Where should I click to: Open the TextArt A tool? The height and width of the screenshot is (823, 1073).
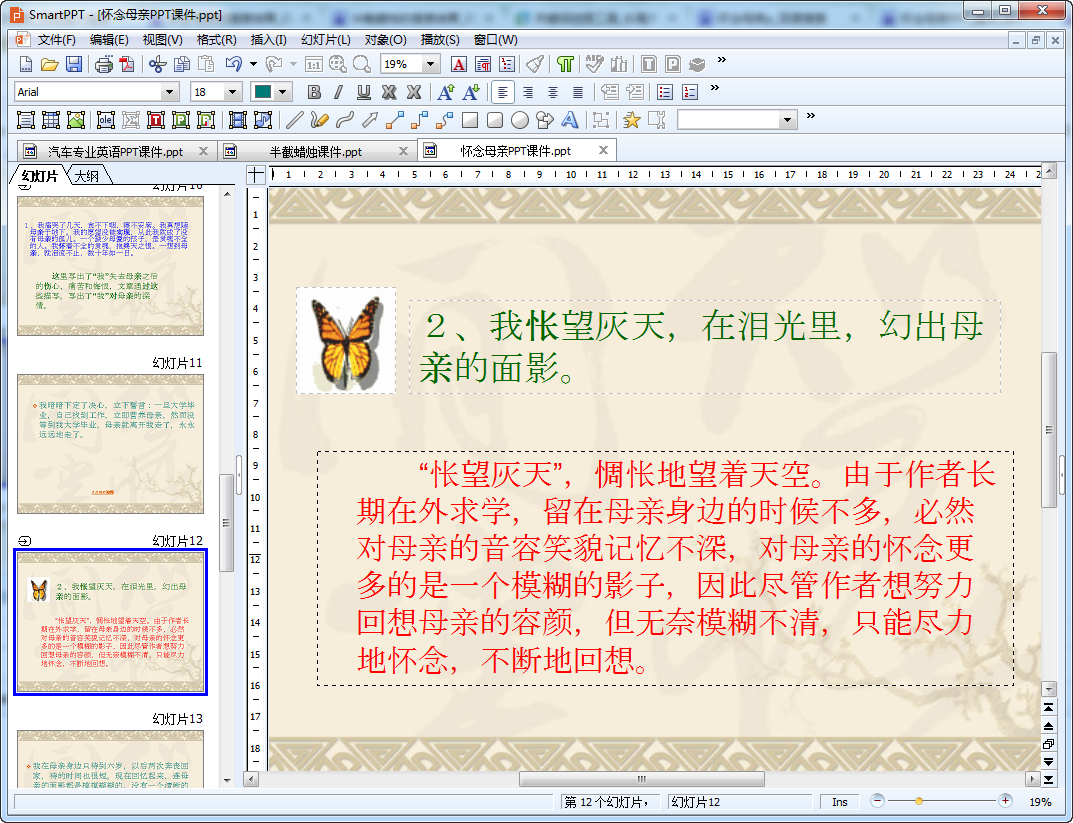pos(569,120)
